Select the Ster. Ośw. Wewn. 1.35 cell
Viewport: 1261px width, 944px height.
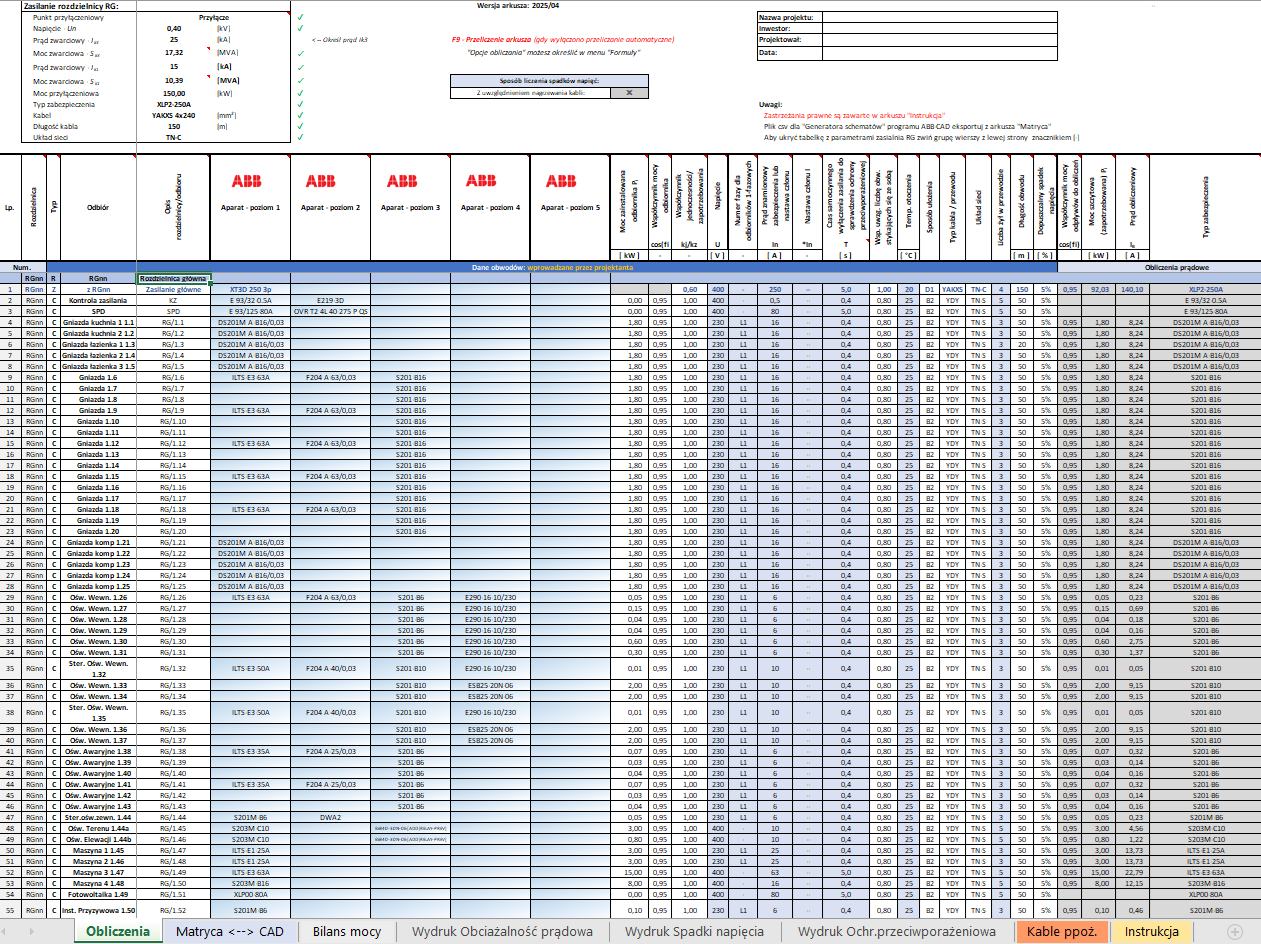coord(98,712)
